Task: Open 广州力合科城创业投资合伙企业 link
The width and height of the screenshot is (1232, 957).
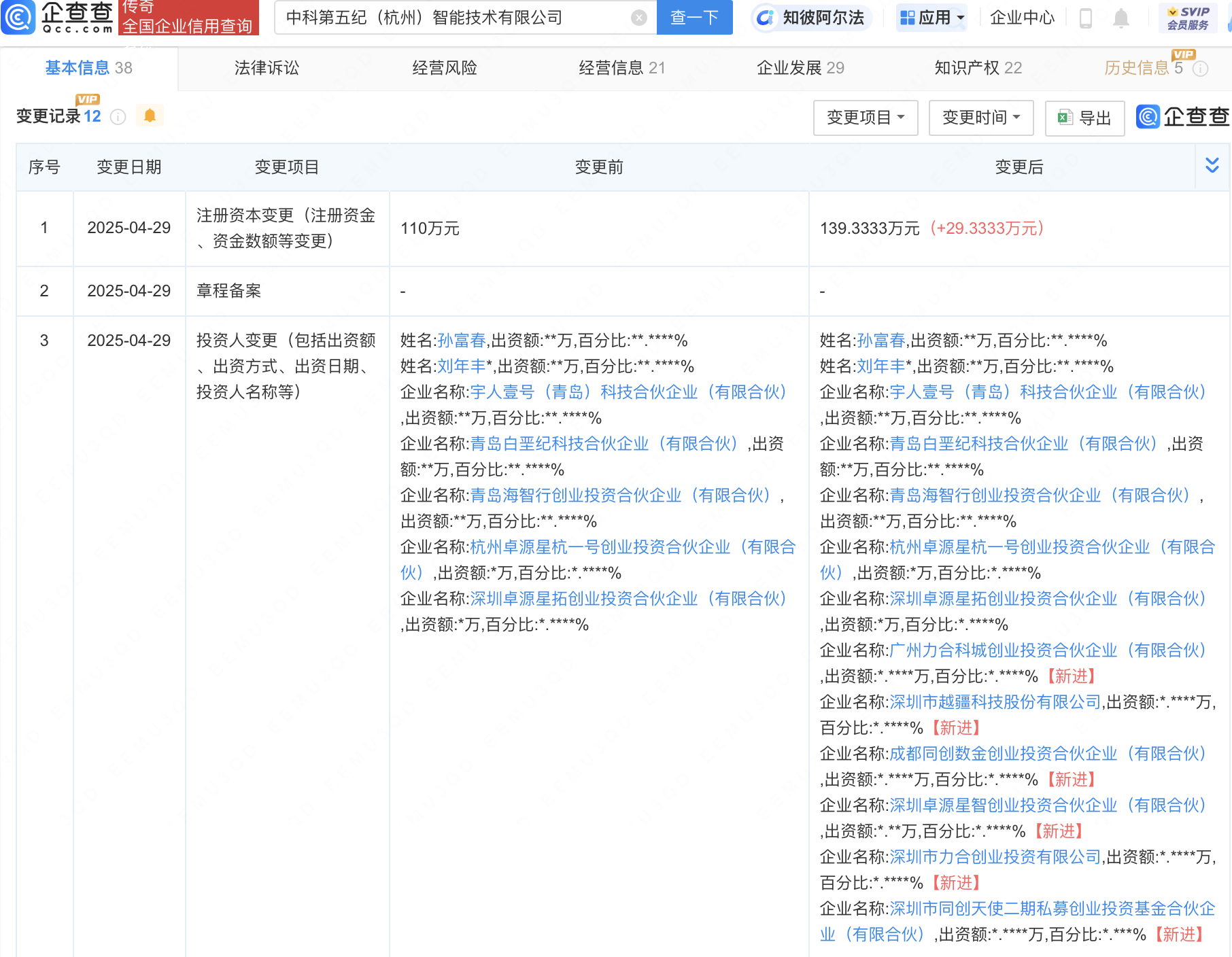Action: coord(1048,650)
